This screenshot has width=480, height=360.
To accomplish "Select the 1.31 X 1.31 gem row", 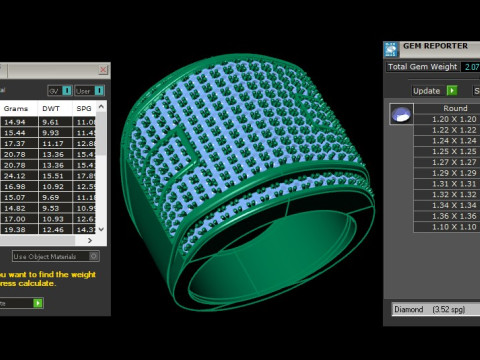I will click(447, 184).
